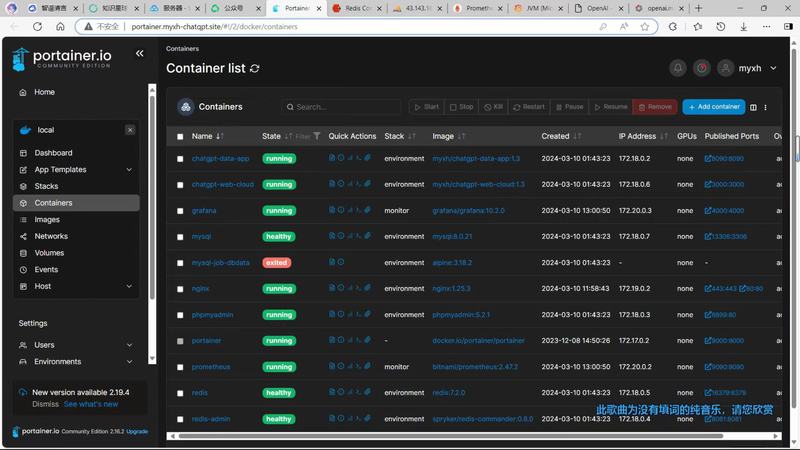Image resolution: width=800 pixels, height=450 pixels.
Task: Open logs quick action for portainer container
Action: [332, 340]
